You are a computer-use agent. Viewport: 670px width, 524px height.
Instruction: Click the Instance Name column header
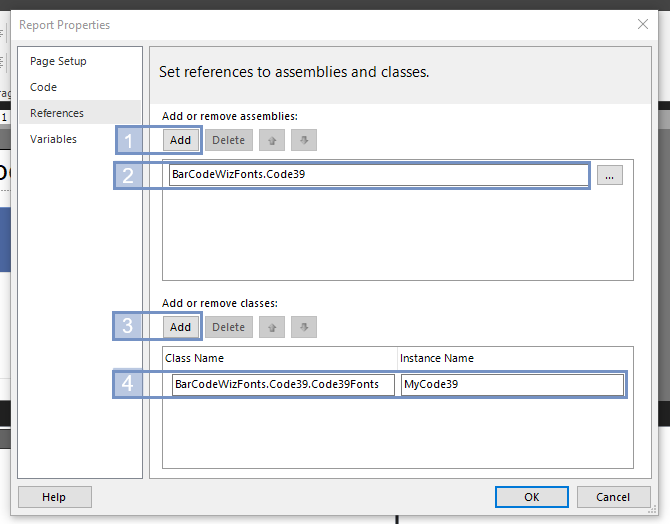point(515,358)
